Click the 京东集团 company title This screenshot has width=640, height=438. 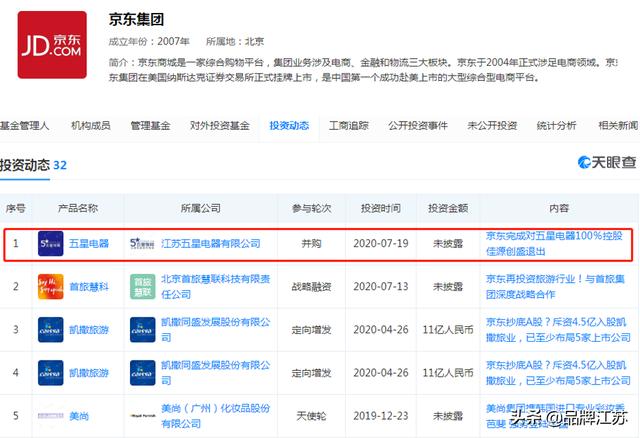136,20
